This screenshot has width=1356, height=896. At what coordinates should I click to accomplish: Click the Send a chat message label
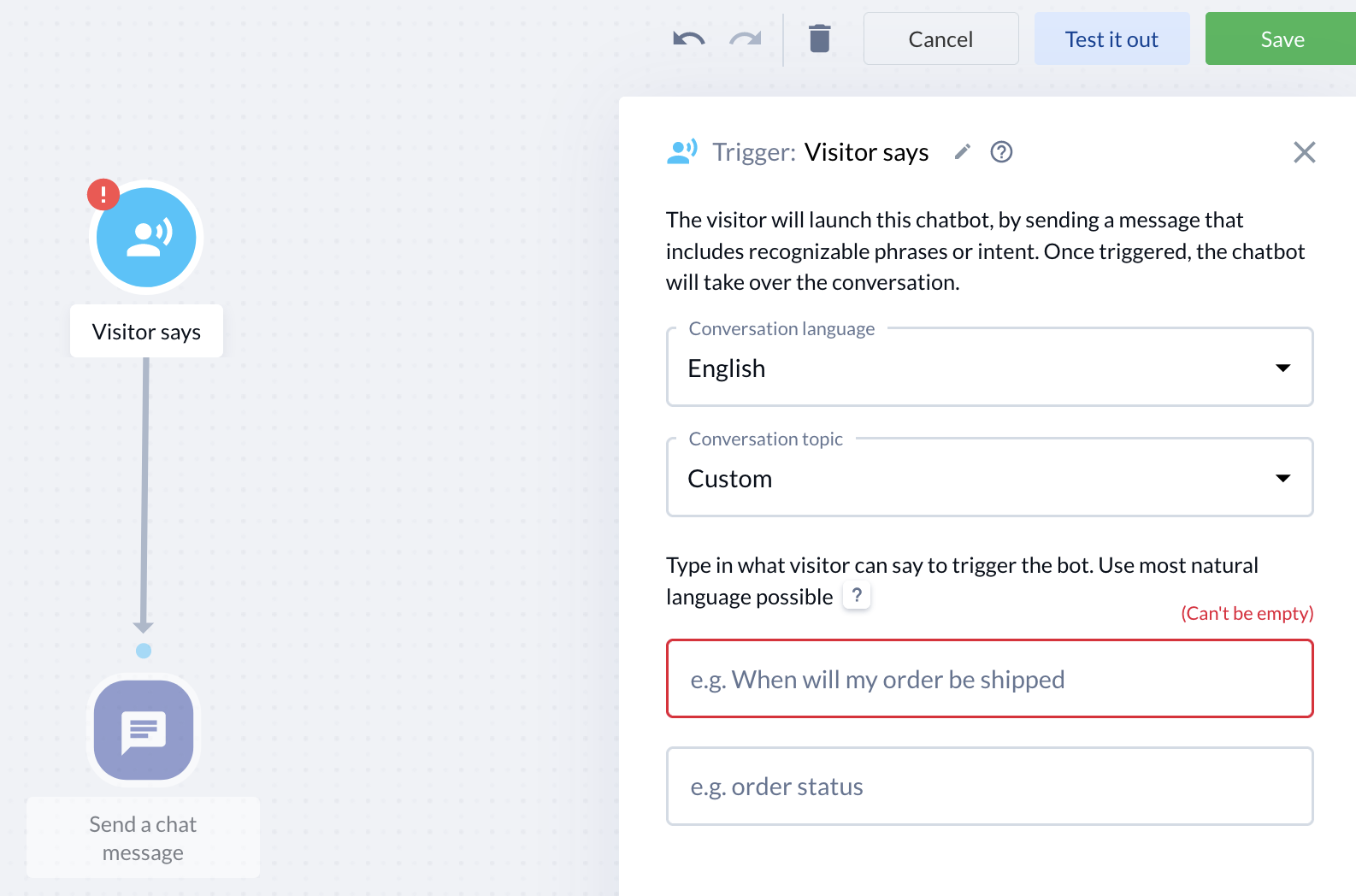(143, 838)
